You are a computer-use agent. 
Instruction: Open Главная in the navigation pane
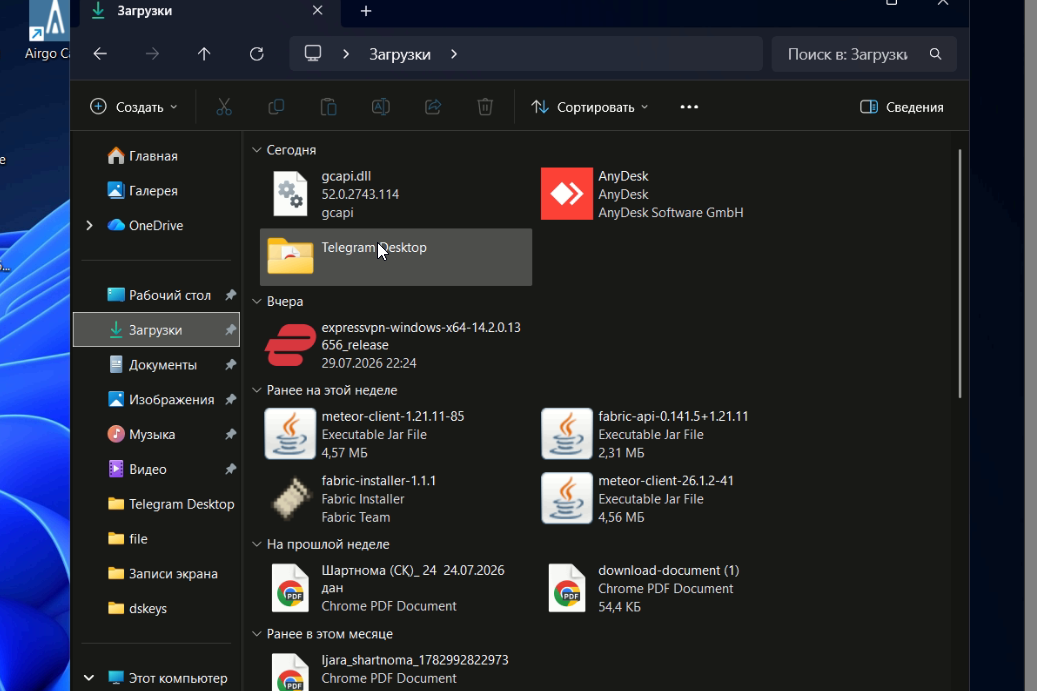coord(156,156)
